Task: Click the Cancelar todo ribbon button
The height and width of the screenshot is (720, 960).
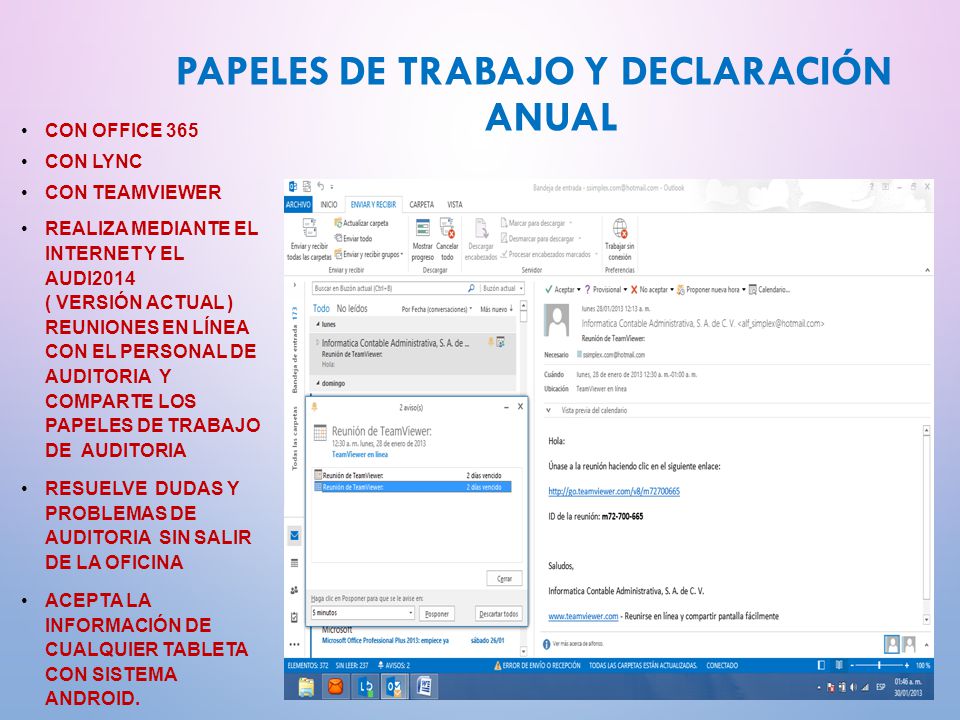Action: pyautogui.click(x=448, y=239)
